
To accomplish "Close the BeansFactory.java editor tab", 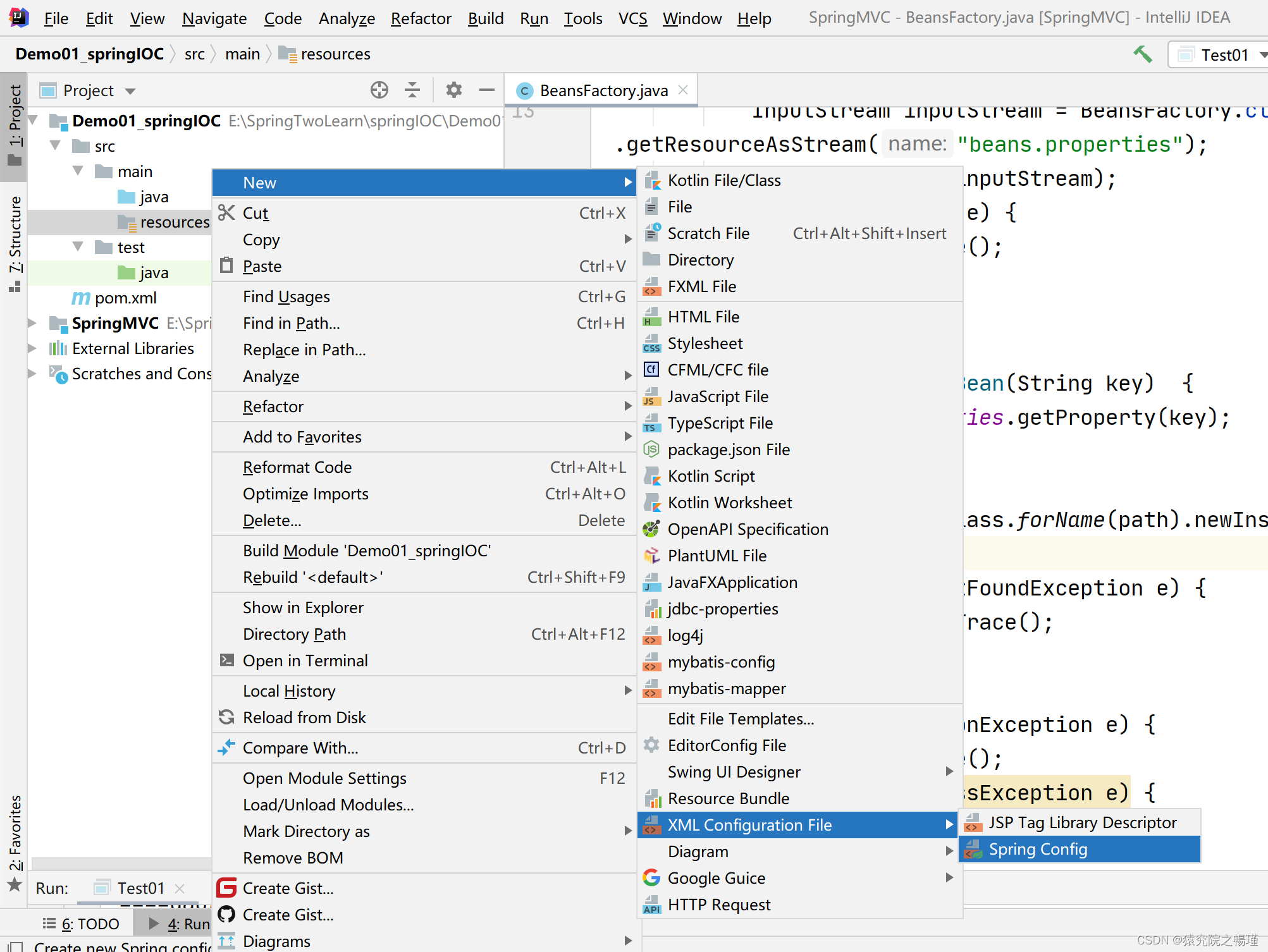I will click(683, 90).
